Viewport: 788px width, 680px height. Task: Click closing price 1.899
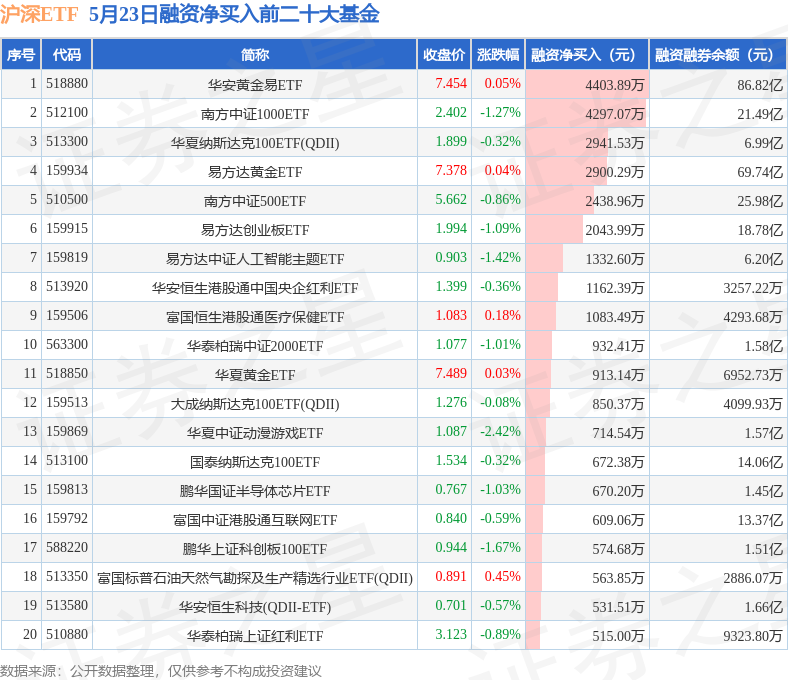point(451,142)
